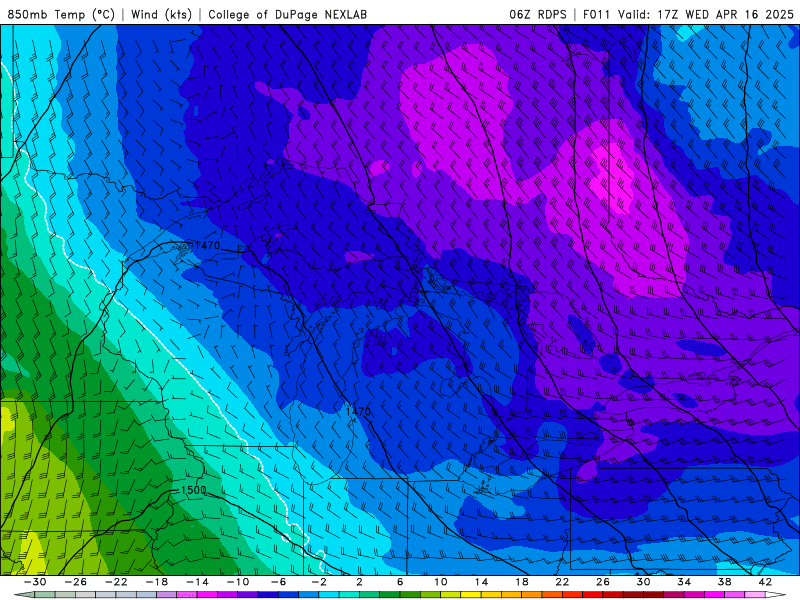The image size is (800, 600).
Task: Click the "06Z RDPS" model run label
Action: [538, 14]
